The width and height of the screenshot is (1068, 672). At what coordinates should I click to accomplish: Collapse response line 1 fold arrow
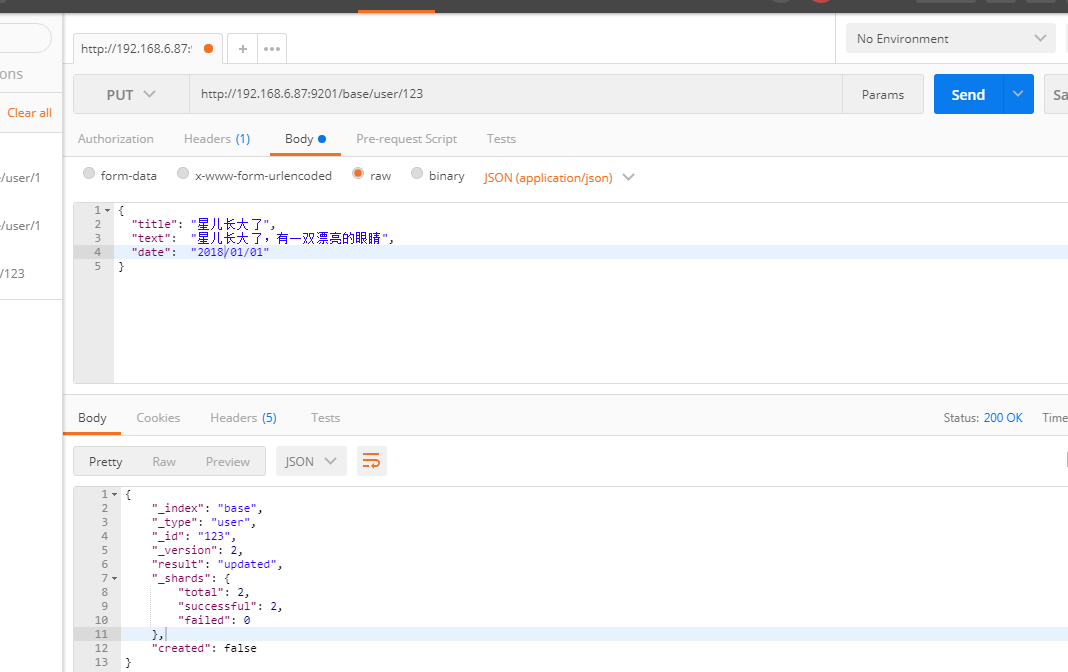(x=114, y=494)
